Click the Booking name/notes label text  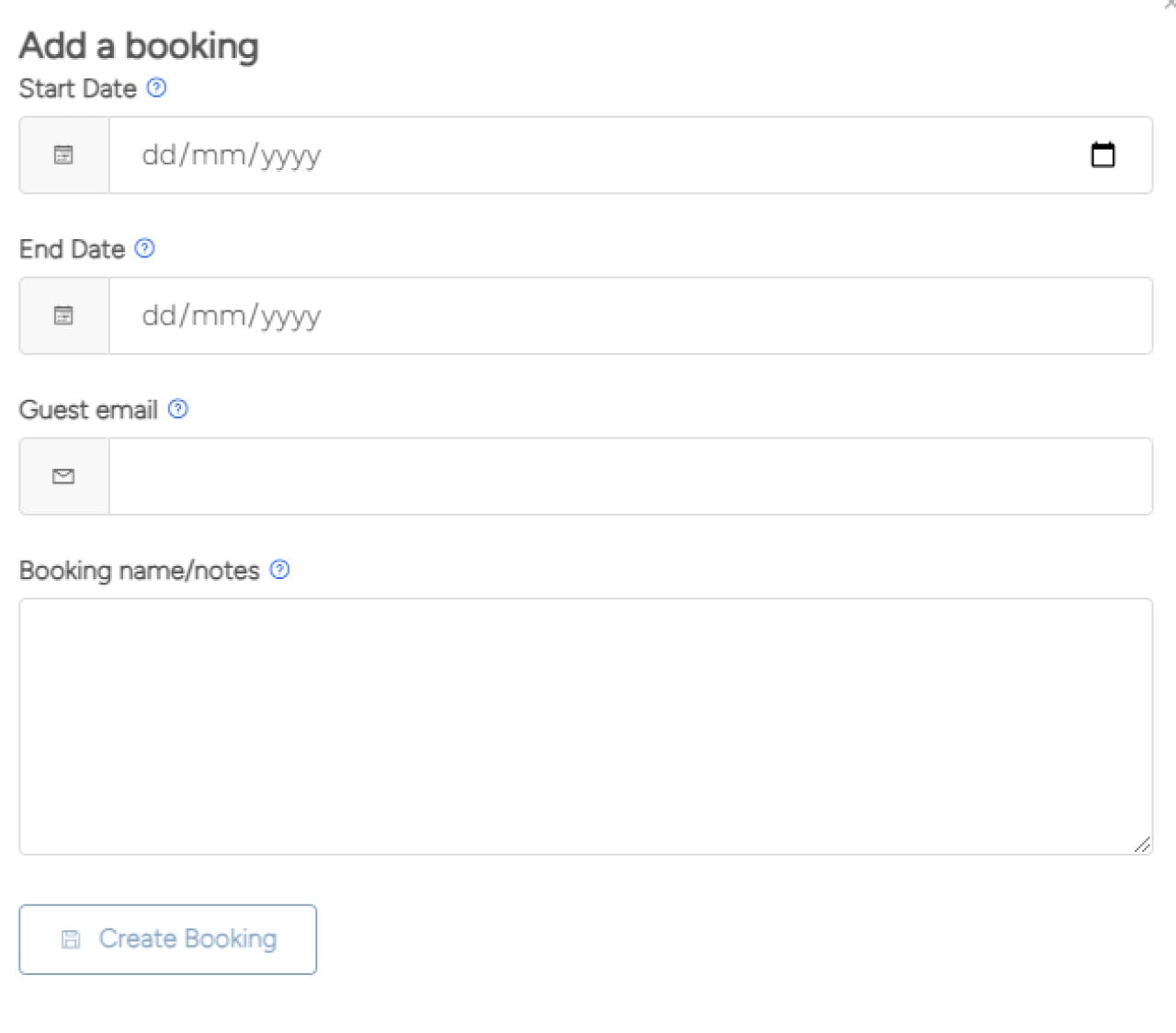(139, 571)
